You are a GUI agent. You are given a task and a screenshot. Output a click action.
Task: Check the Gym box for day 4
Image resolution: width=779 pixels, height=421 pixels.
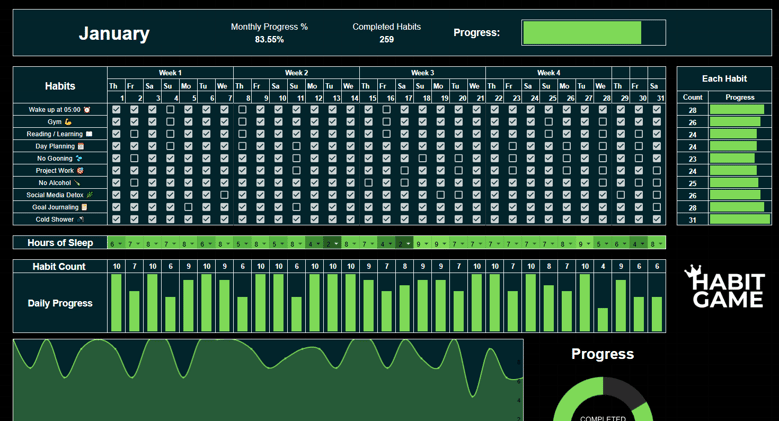[x=170, y=122]
